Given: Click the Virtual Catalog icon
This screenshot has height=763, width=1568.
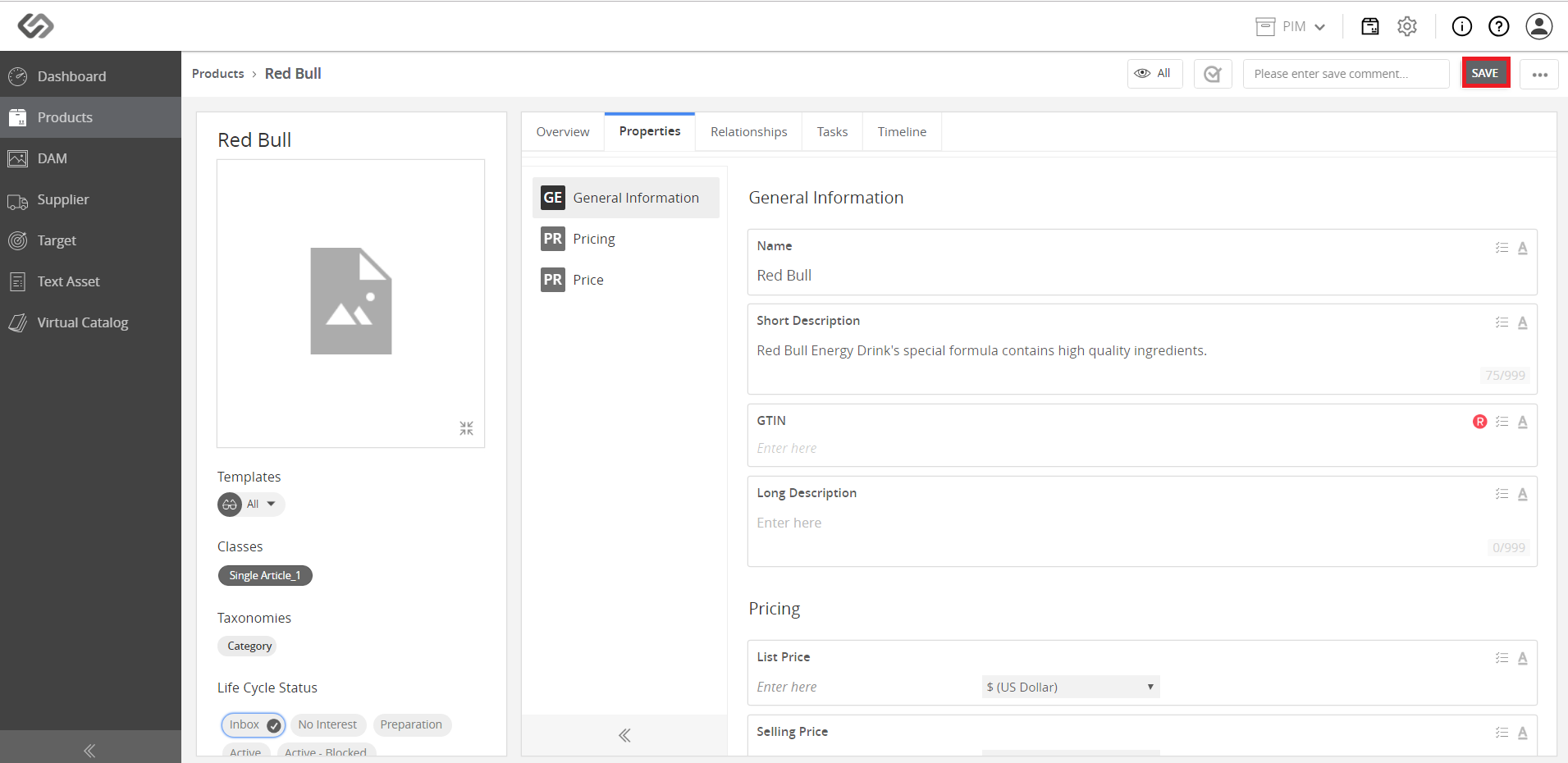Looking at the screenshot, I should 18,322.
